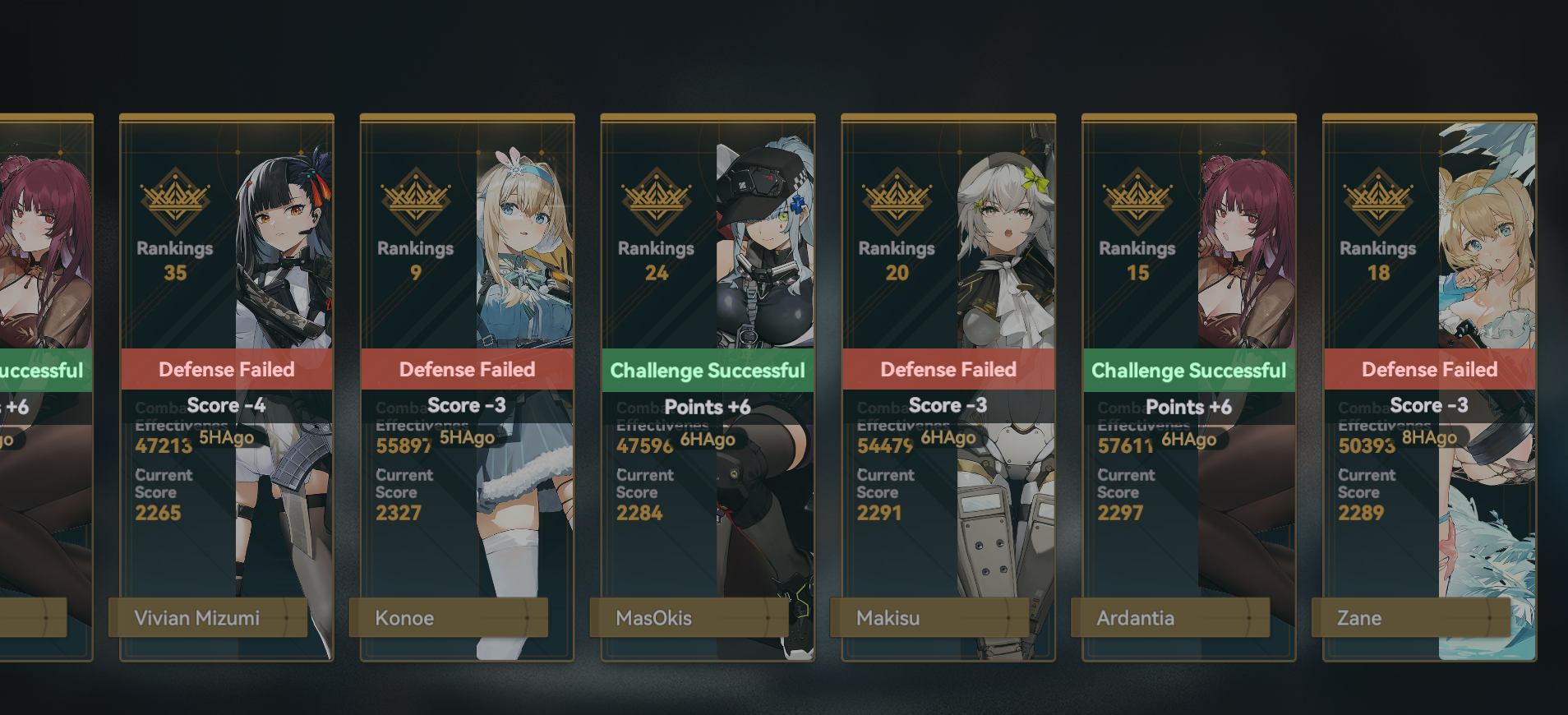Image resolution: width=1568 pixels, height=715 pixels.
Task: Click the crown ranking emblem above Rankings 24
Action: (x=657, y=201)
